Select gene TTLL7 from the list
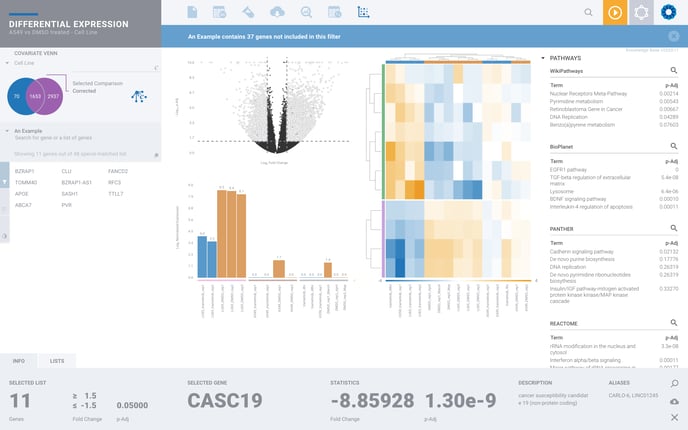688x430 pixels. click(115, 194)
